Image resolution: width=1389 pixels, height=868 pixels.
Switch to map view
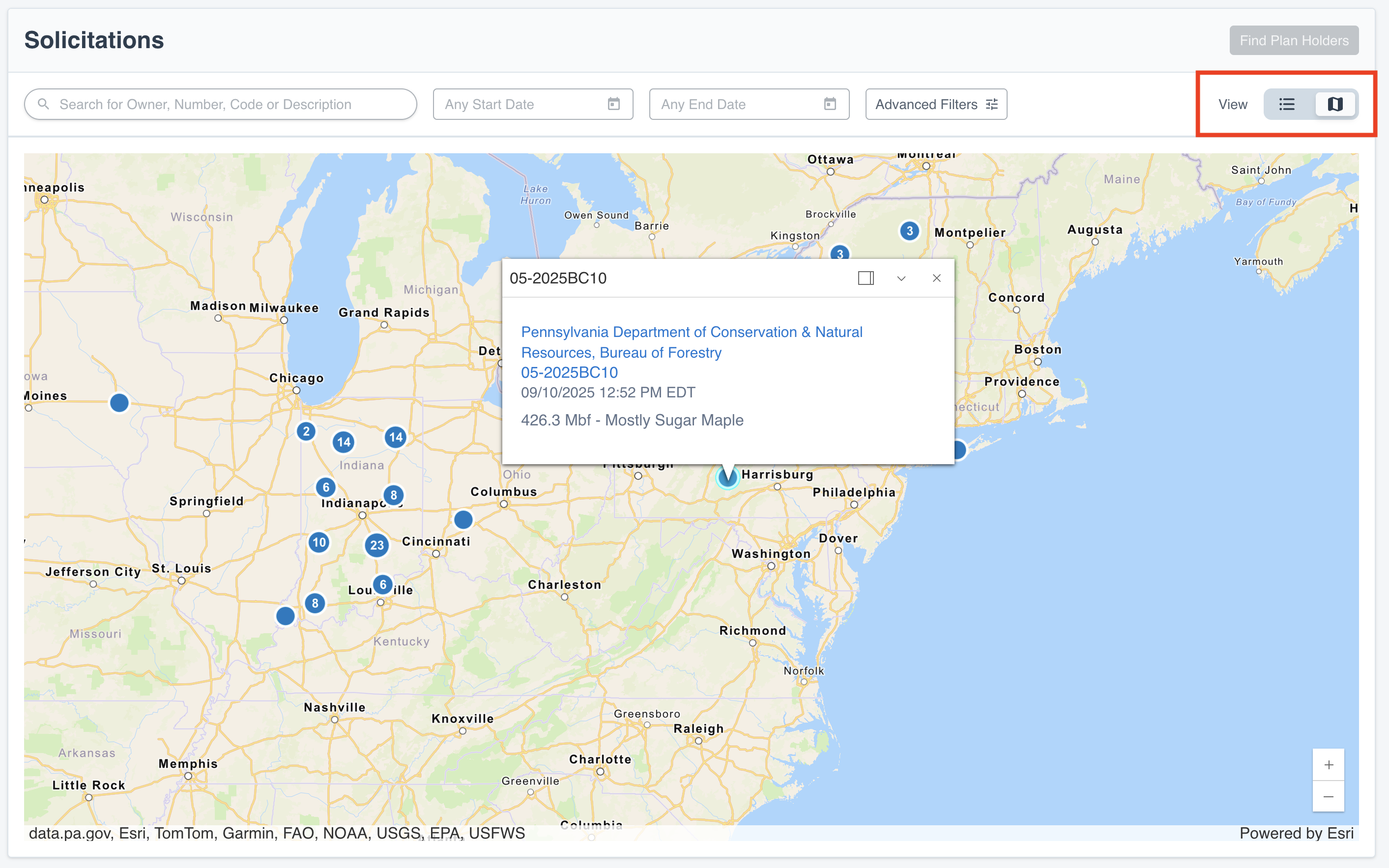[x=1335, y=104]
